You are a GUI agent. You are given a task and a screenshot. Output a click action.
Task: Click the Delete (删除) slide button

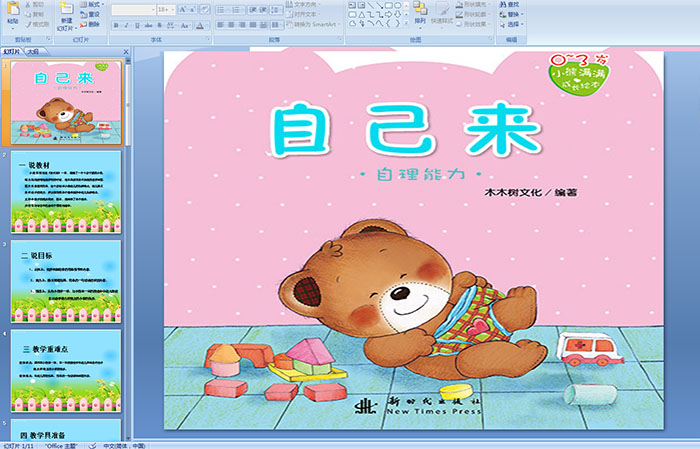[90, 24]
